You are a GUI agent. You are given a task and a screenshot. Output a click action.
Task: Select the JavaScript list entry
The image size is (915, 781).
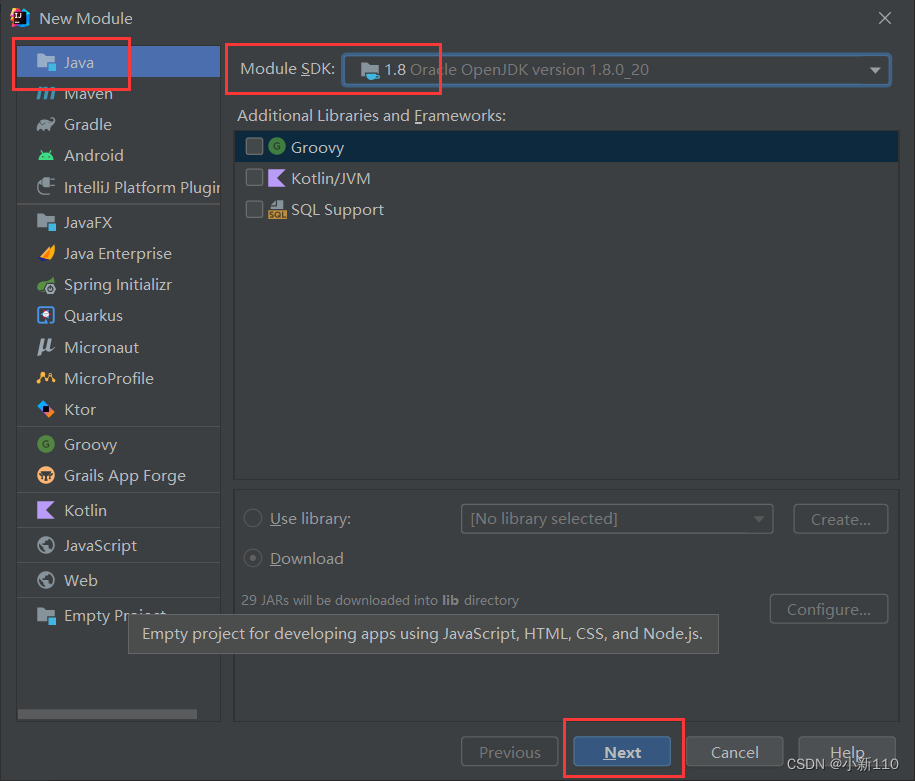coord(118,545)
